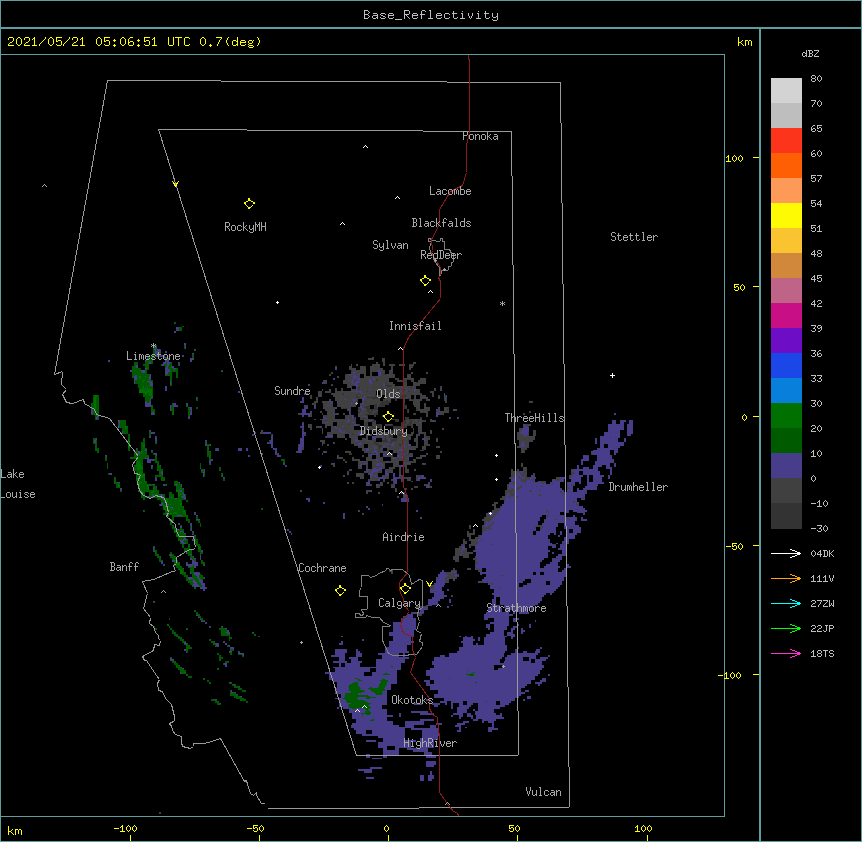This screenshot has width=862, height=842.
Task: Click the yellow diamond marker south of RedDeer
Action: coord(426,281)
